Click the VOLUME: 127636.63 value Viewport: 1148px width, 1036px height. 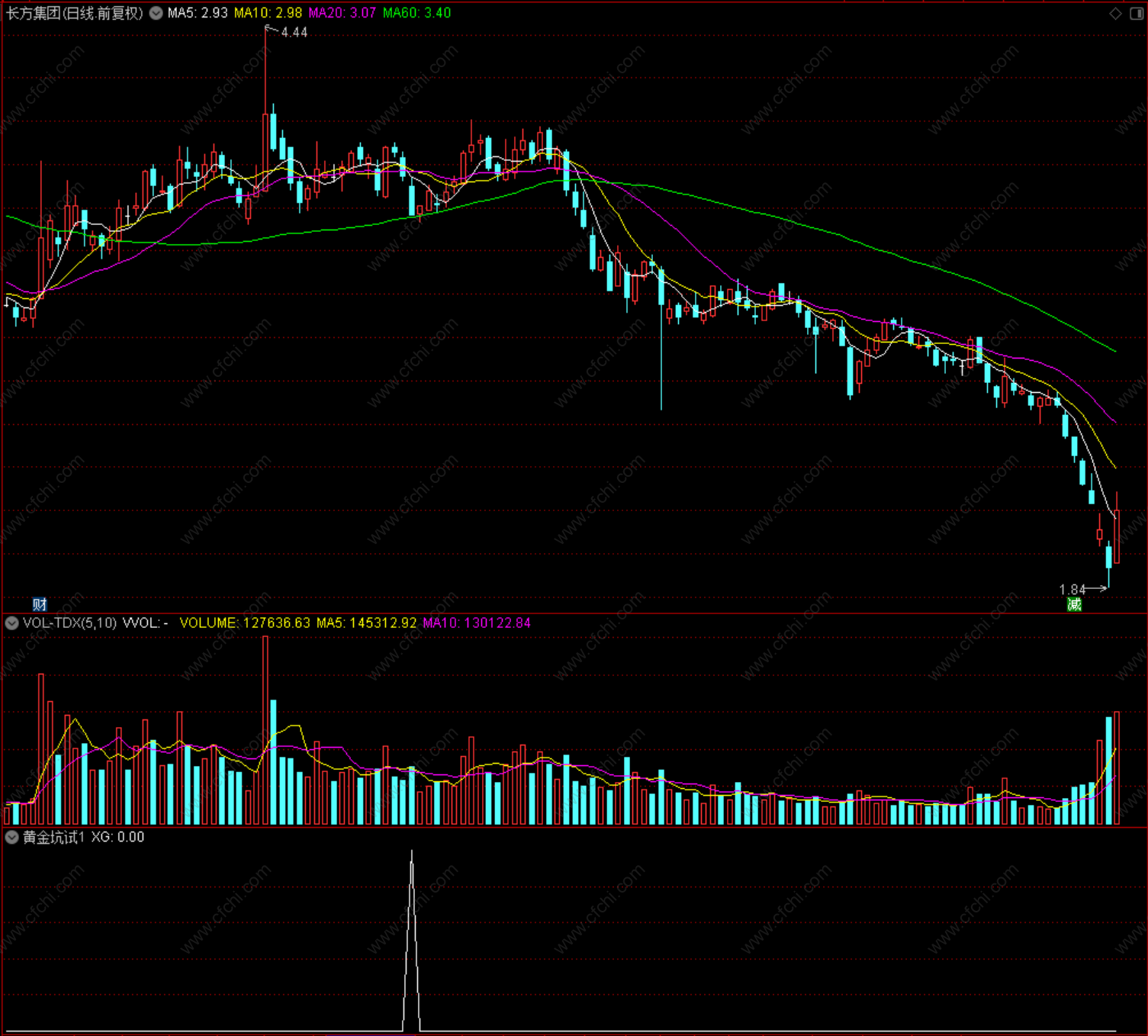[x=245, y=623]
